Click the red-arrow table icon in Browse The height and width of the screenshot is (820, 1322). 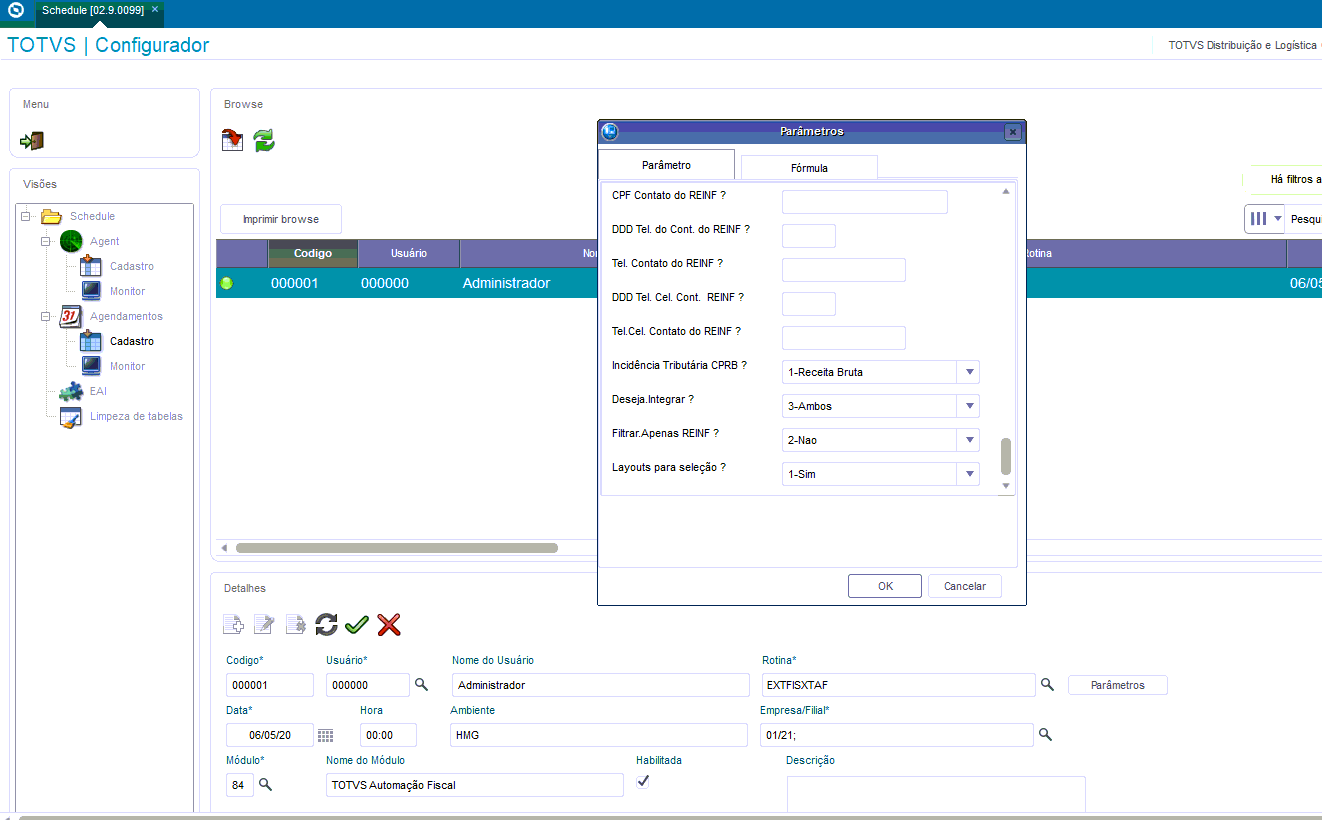click(233, 140)
